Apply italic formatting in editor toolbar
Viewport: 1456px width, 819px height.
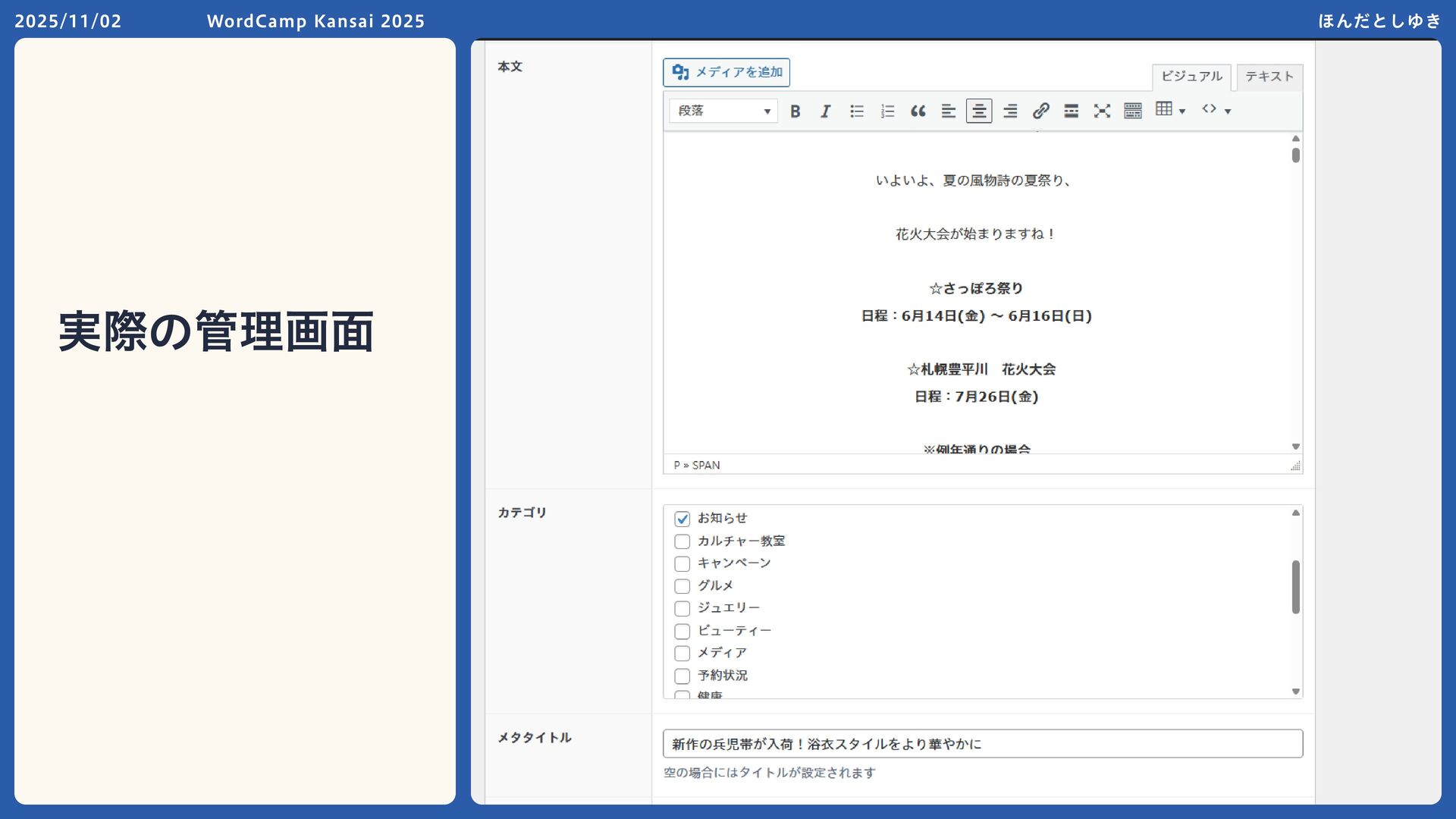point(825,111)
